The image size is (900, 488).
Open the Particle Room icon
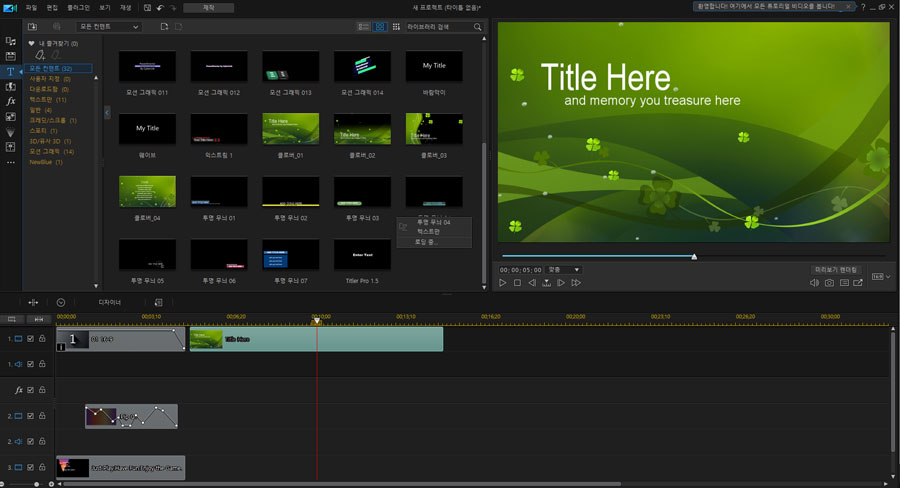[10, 132]
